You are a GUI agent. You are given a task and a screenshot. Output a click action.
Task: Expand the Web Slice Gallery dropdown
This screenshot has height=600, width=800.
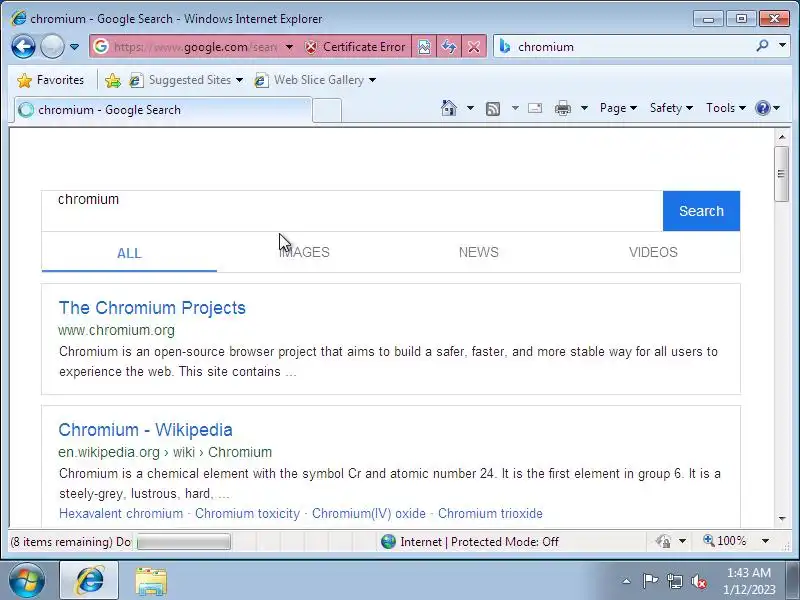coord(372,80)
